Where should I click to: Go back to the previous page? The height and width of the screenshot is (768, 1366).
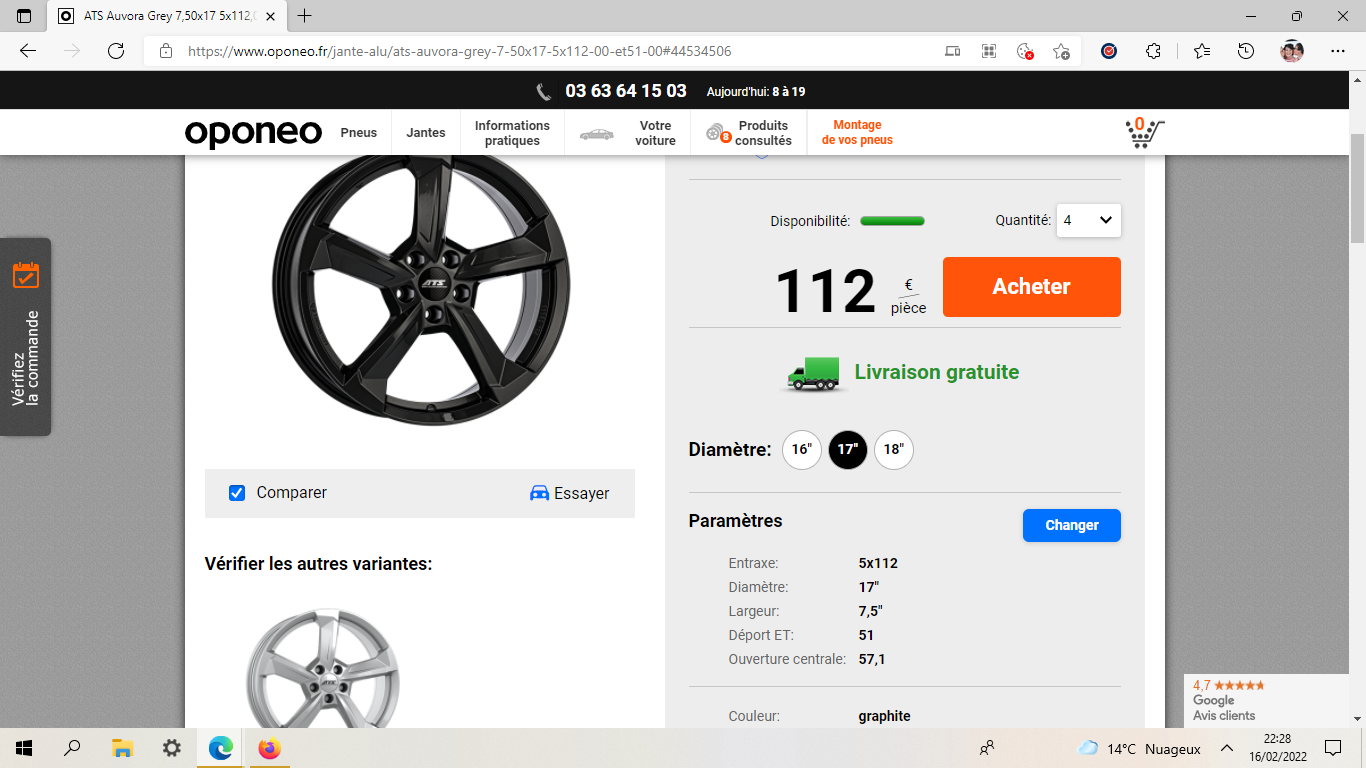click(28, 51)
